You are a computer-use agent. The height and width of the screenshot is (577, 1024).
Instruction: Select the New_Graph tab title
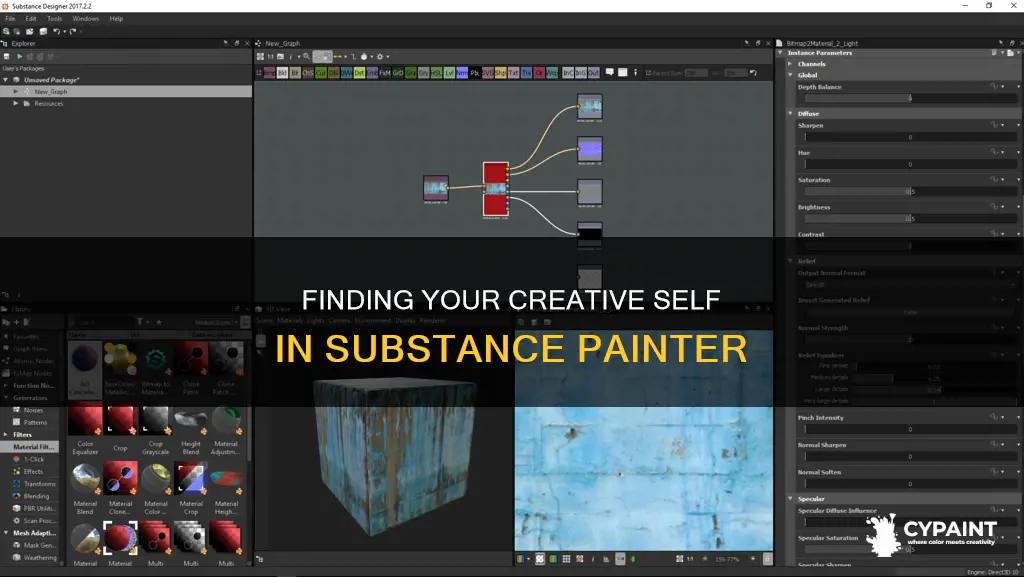(282, 44)
